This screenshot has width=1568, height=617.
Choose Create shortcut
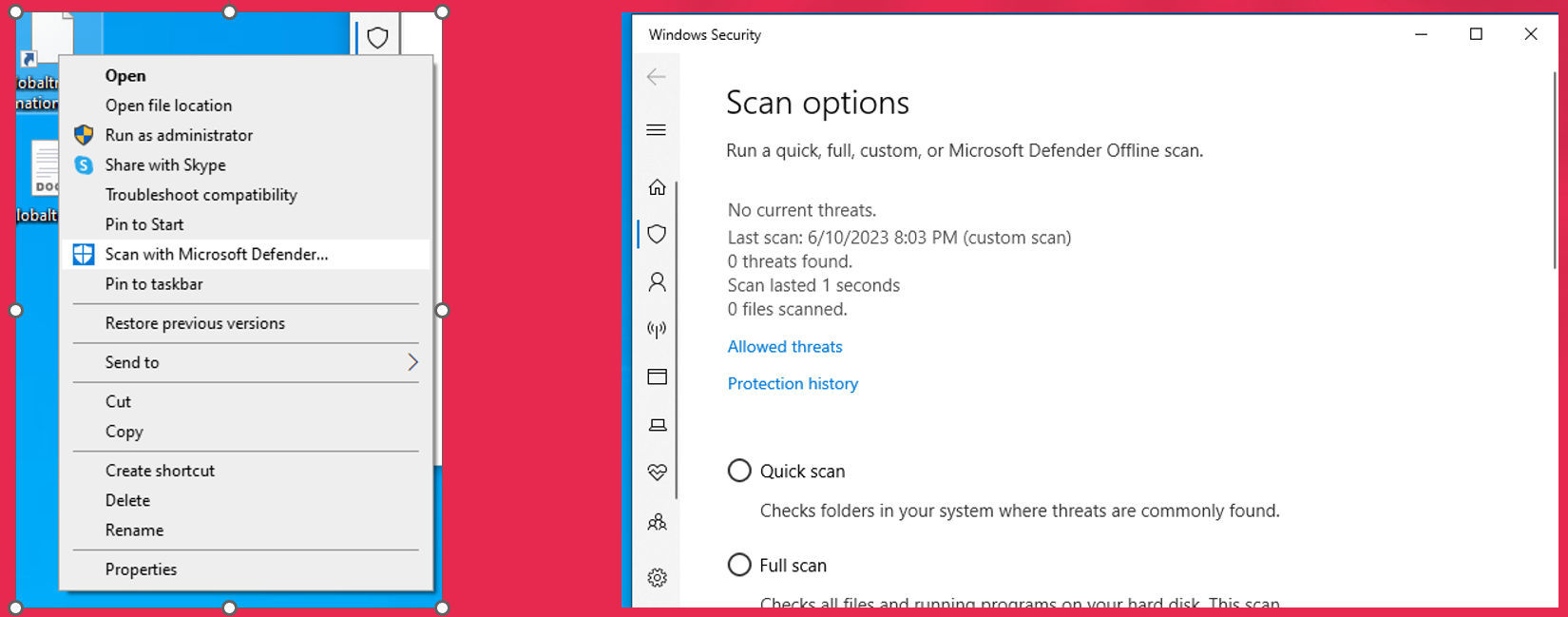[x=245, y=471]
